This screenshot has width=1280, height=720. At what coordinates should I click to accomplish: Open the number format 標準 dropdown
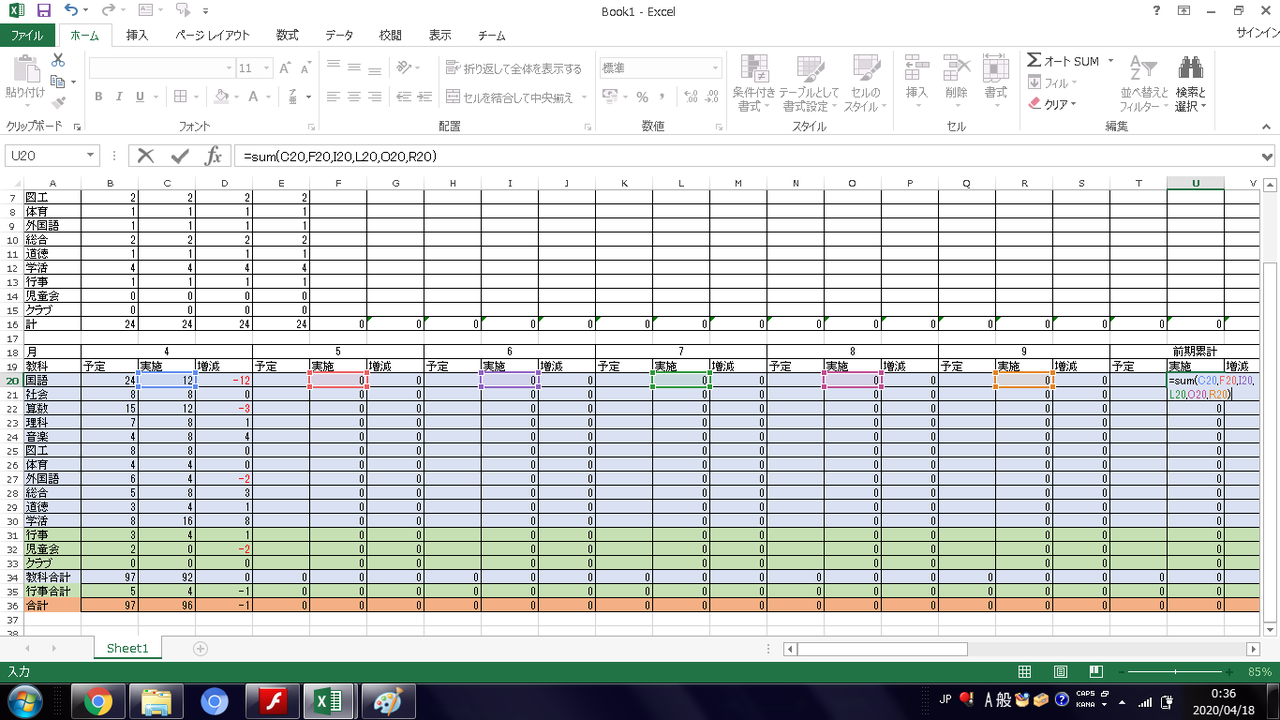pyautogui.click(x=715, y=68)
